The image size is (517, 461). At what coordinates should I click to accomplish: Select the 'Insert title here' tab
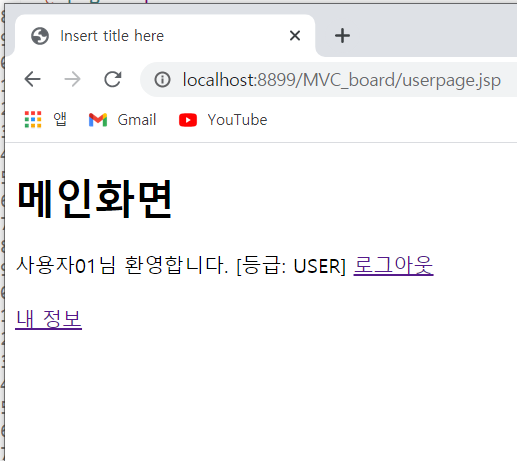point(165,36)
